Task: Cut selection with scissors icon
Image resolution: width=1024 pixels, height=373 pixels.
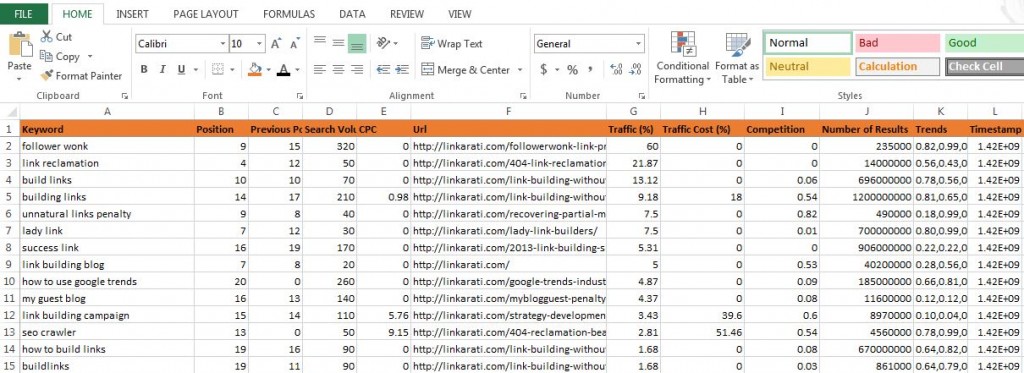Action: coord(56,37)
